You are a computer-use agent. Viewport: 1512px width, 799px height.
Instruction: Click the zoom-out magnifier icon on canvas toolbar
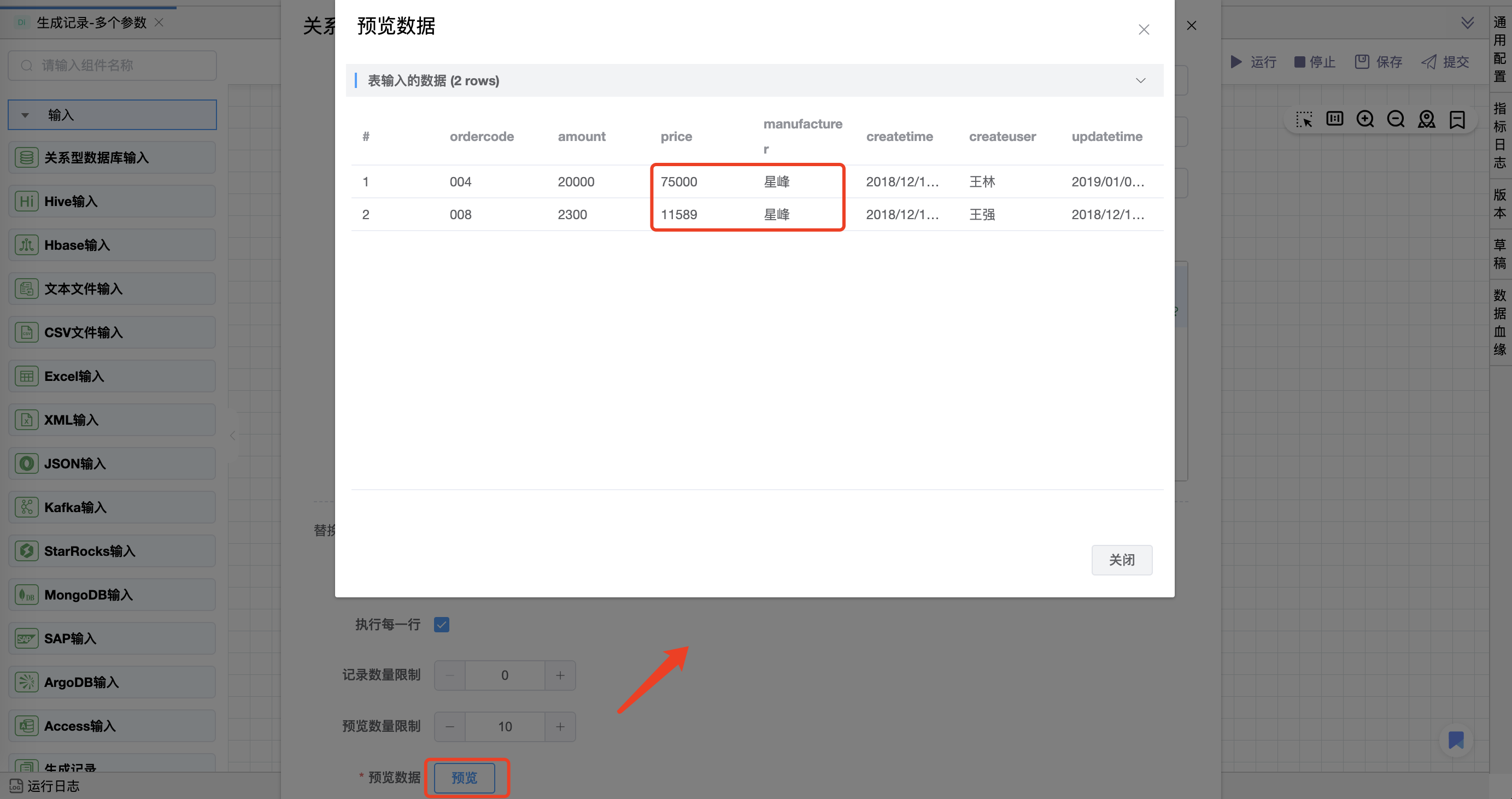(x=1395, y=119)
